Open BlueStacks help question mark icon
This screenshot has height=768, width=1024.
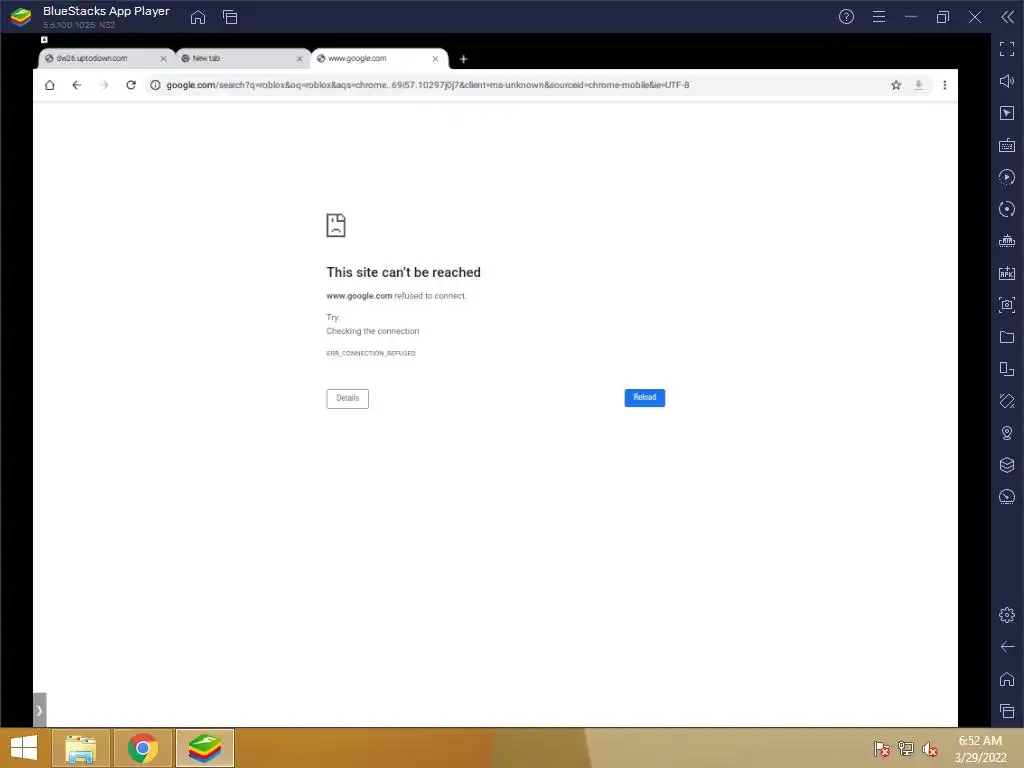846,17
